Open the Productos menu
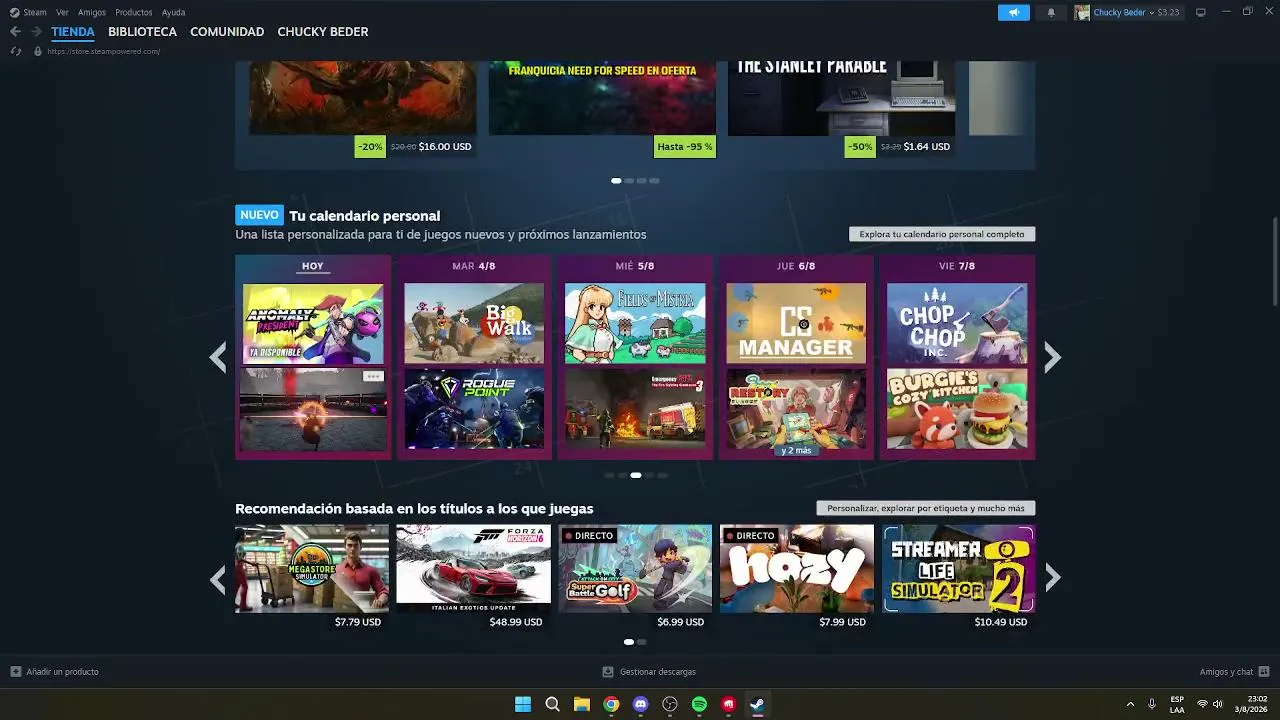 click(x=134, y=12)
